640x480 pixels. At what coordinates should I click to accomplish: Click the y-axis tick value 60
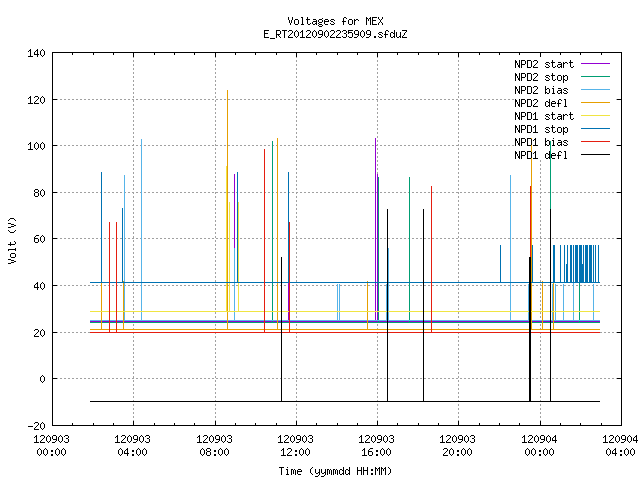pyautogui.click(x=39, y=239)
